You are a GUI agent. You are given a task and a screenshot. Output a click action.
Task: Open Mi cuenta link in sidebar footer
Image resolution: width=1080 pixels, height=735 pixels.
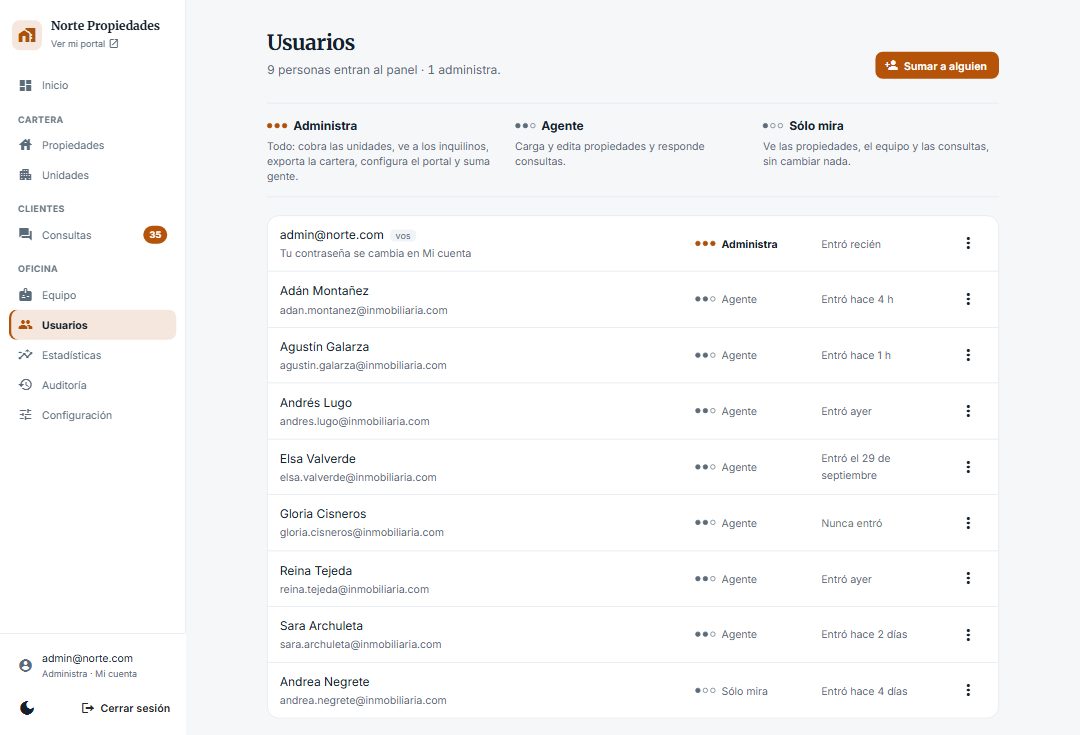pyautogui.click(x=116, y=674)
